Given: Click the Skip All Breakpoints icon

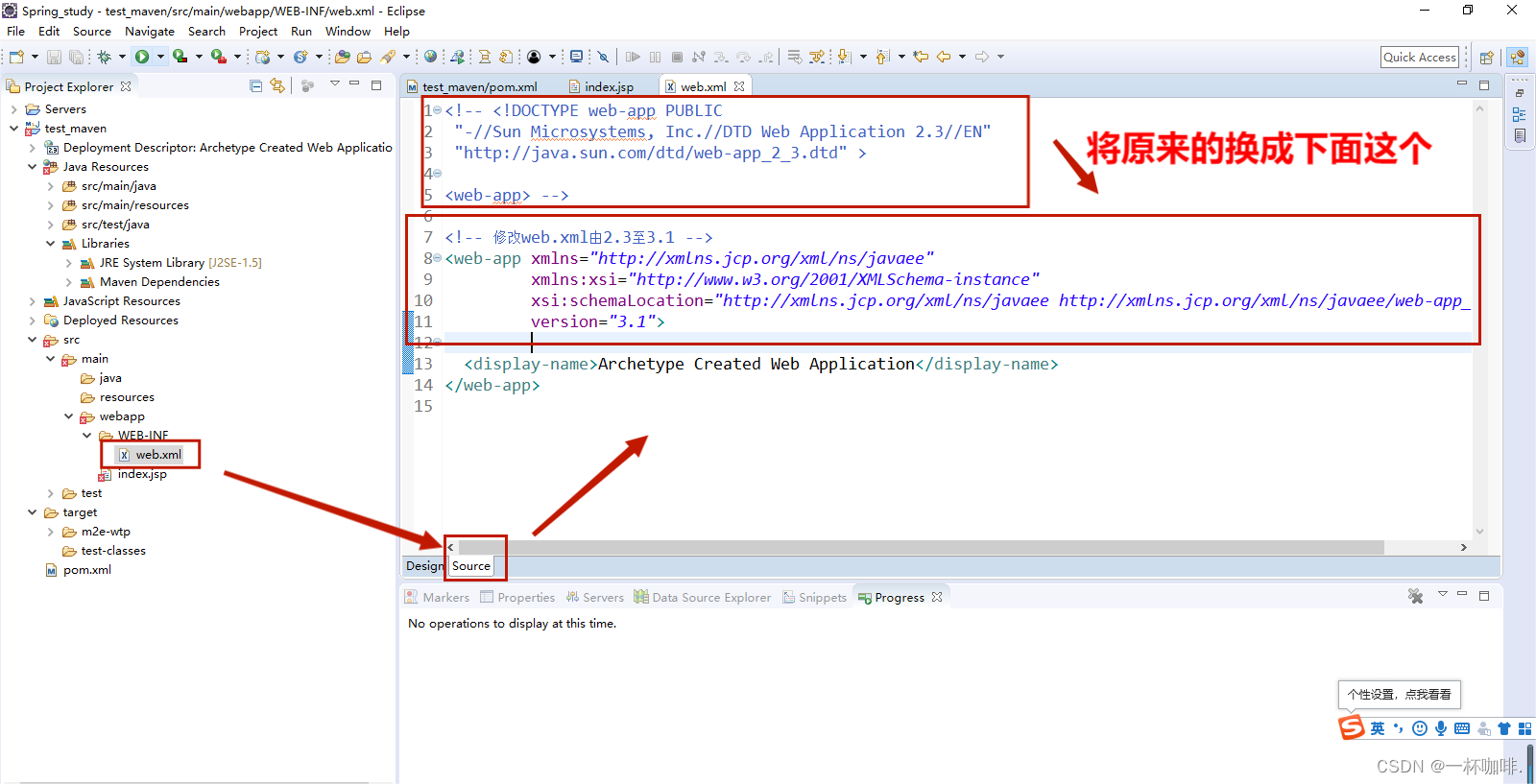Looking at the screenshot, I should [603, 57].
